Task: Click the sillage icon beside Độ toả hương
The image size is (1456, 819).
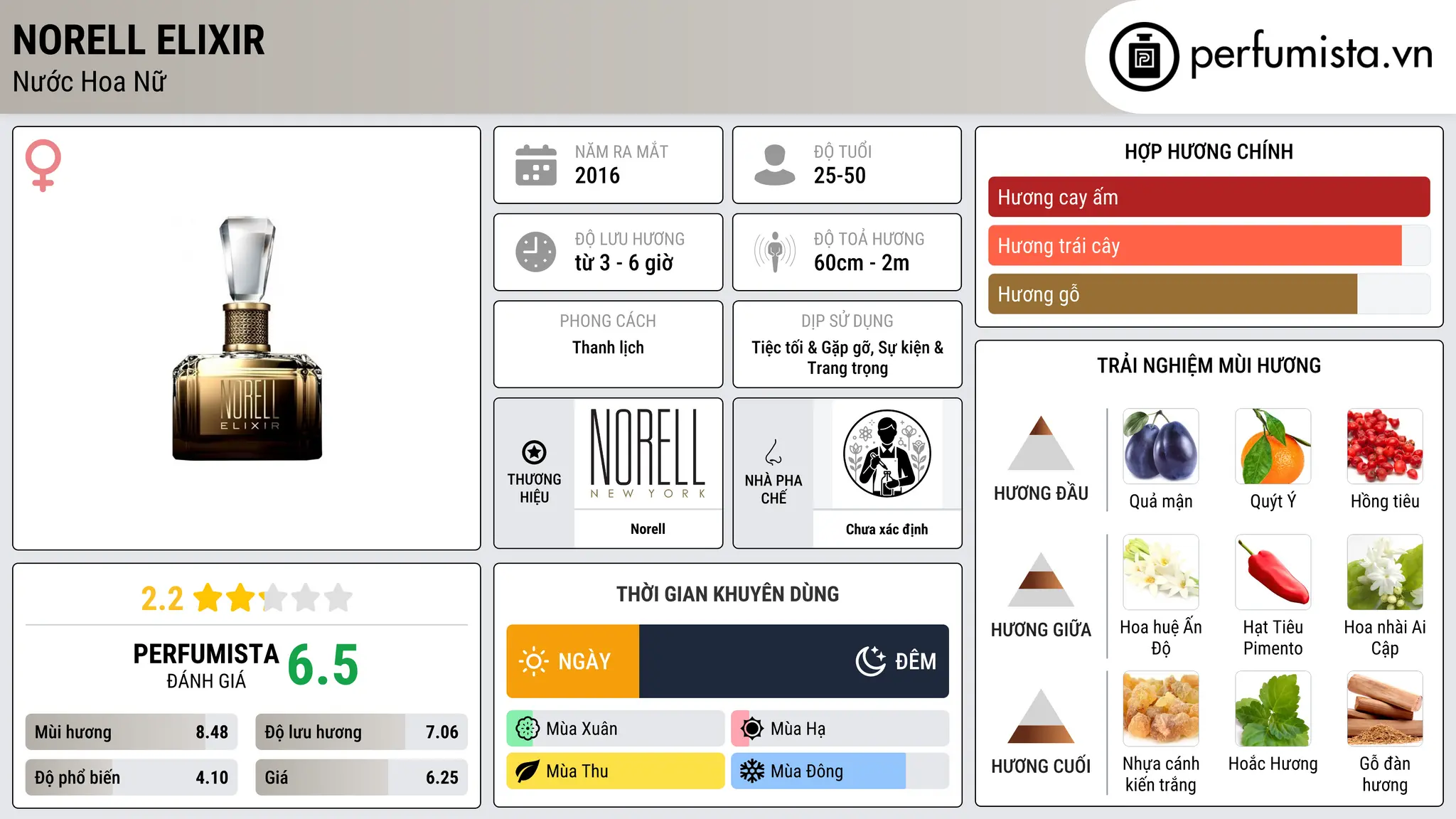Action: coord(775,252)
